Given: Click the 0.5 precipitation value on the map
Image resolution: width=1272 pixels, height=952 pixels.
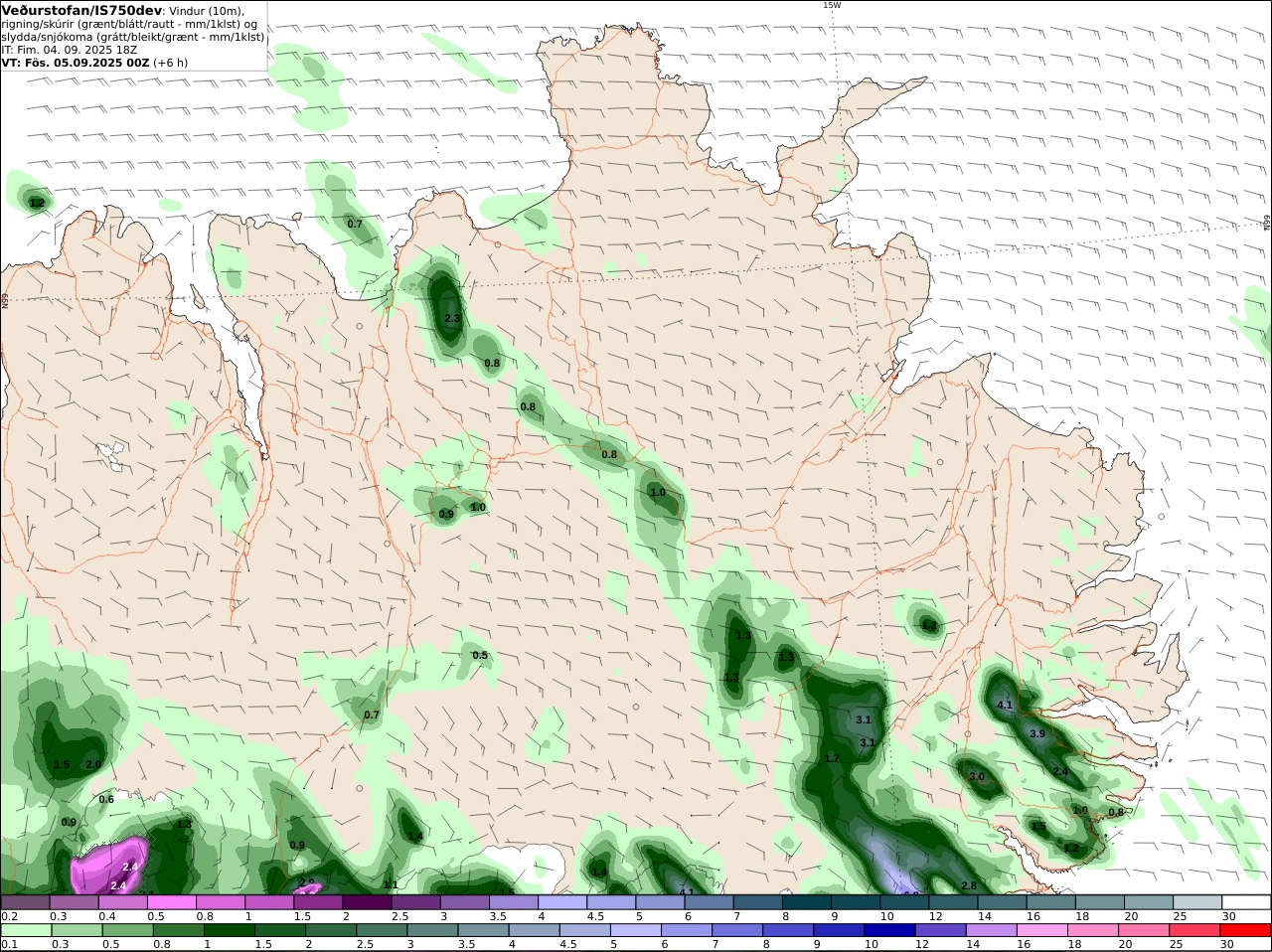Looking at the screenshot, I should pos(480,655).
